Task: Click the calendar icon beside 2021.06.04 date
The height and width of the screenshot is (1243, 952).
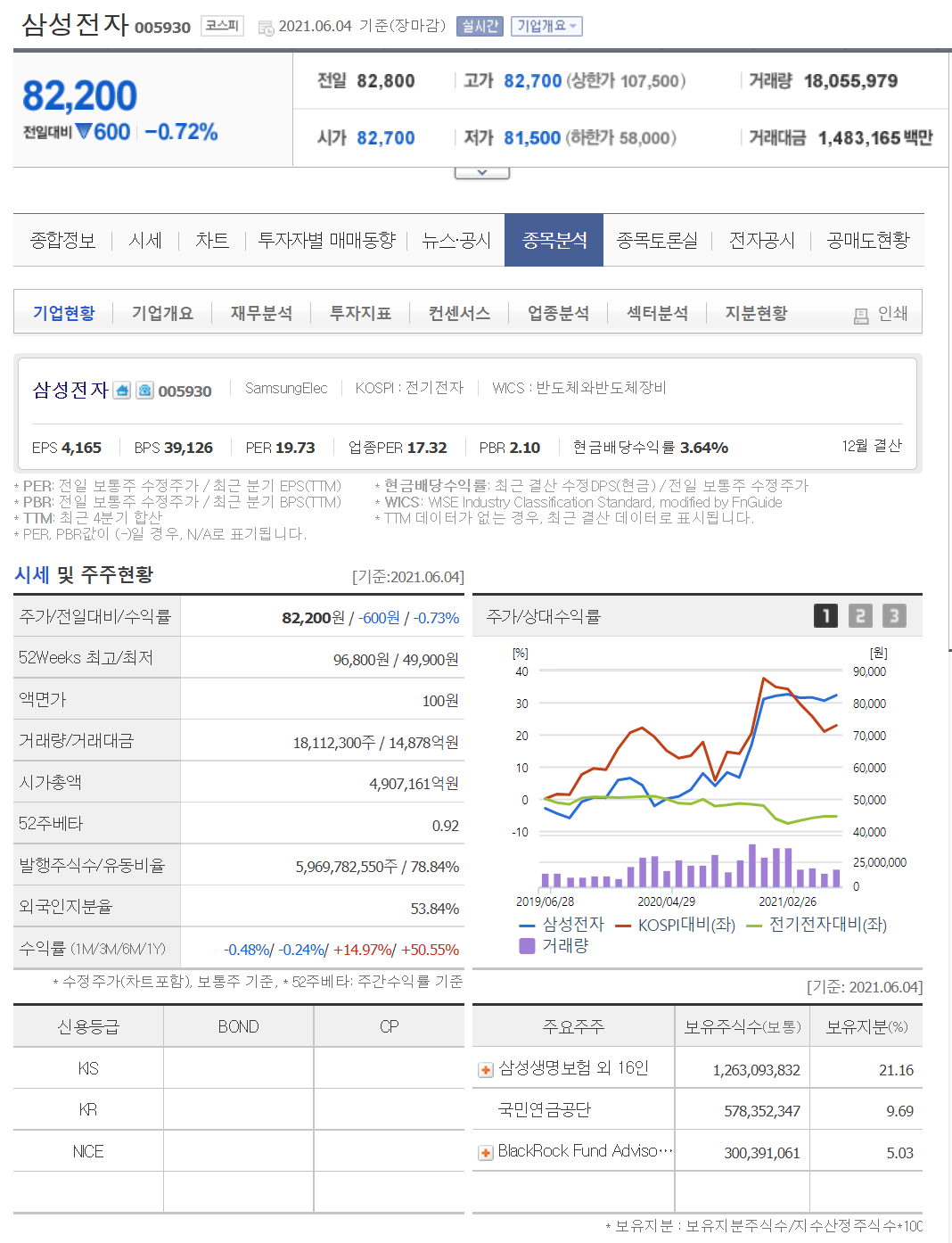Action: 266,28
